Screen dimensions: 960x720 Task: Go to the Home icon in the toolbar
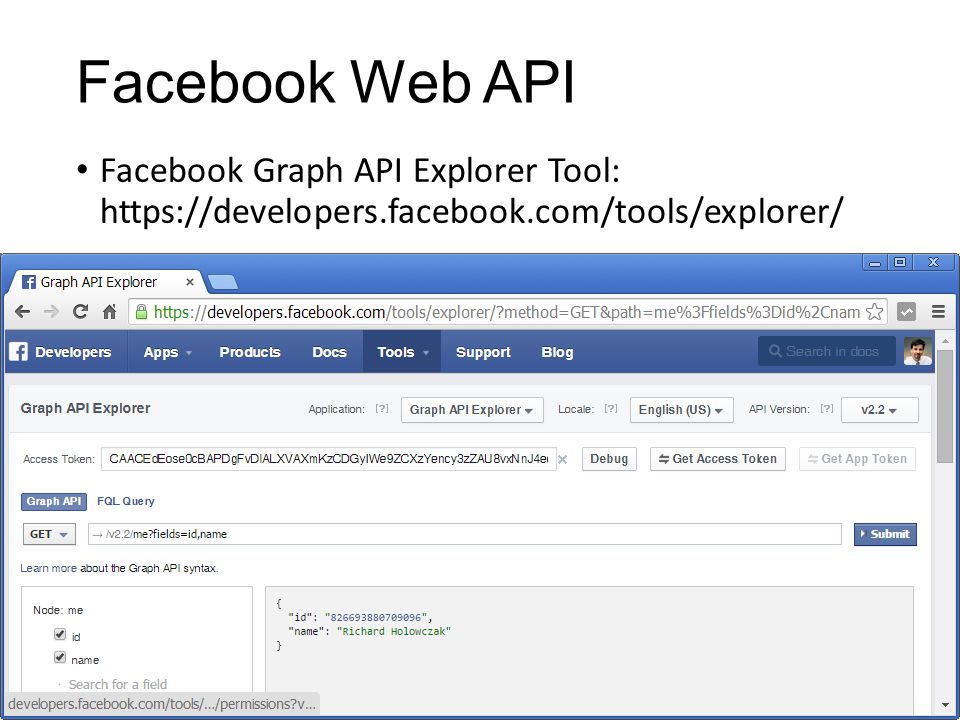point(110,312)
